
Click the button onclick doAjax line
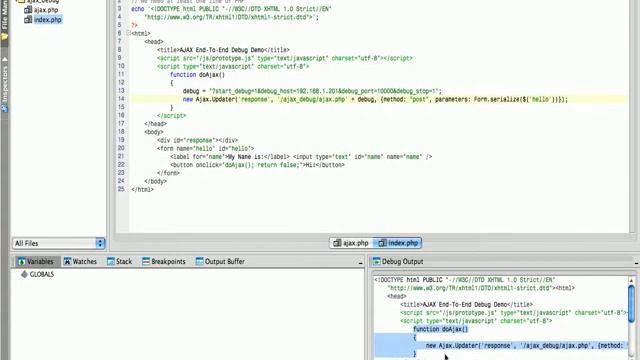click(257, 165)
